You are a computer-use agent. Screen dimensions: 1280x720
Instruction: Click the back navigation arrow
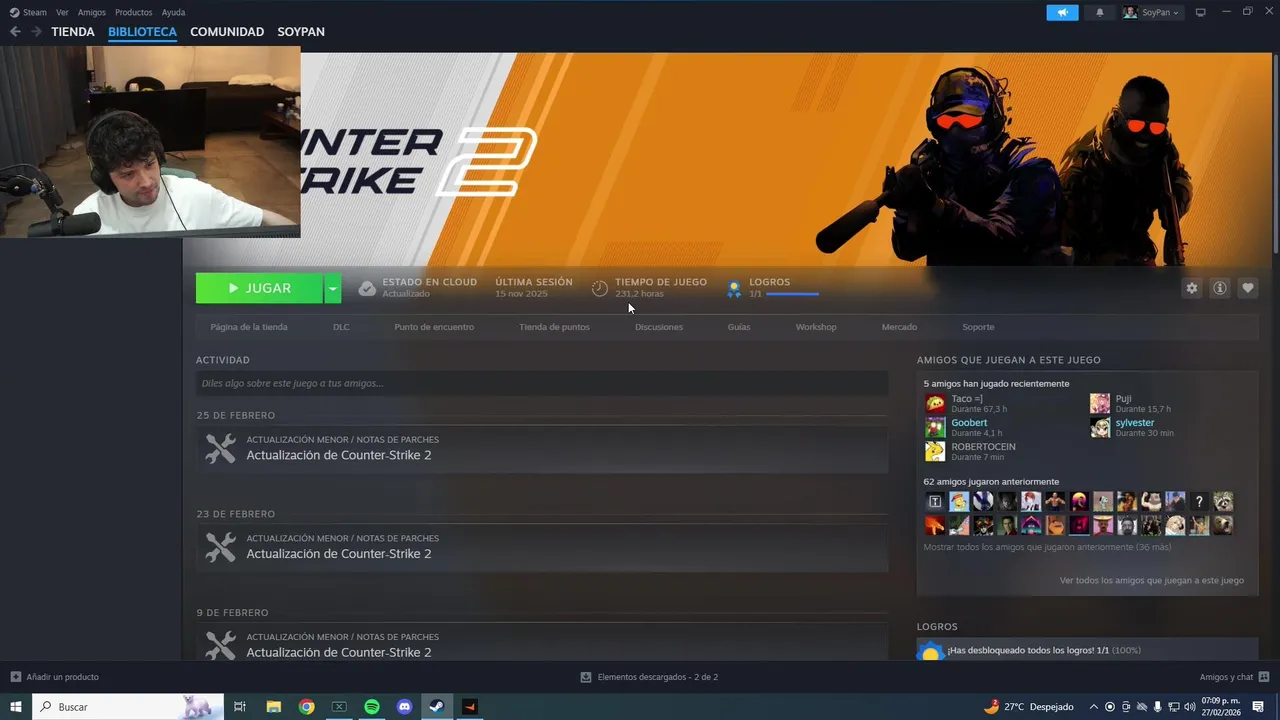[15, 32]
